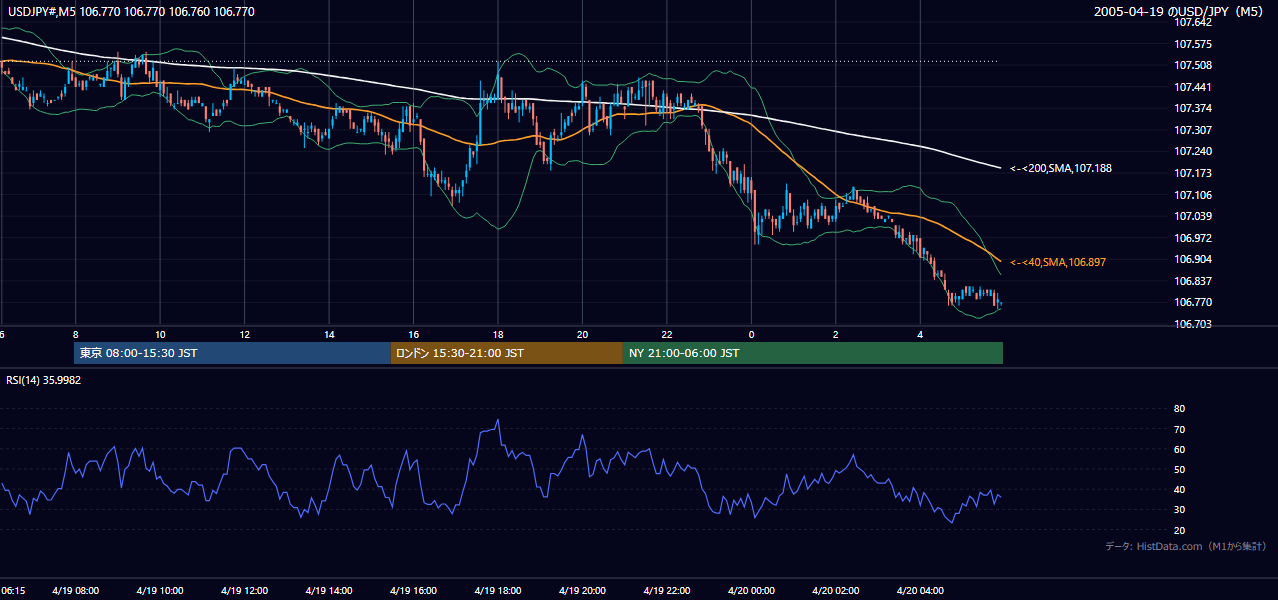
Task: Click RSI scale level 70
Action: (x=1179, y=429)
